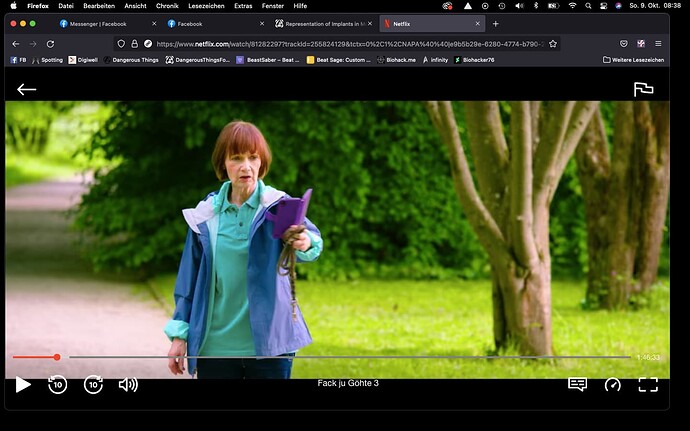
Task: Click the title Fack ju Göhte 3
Action: [348, 383]
